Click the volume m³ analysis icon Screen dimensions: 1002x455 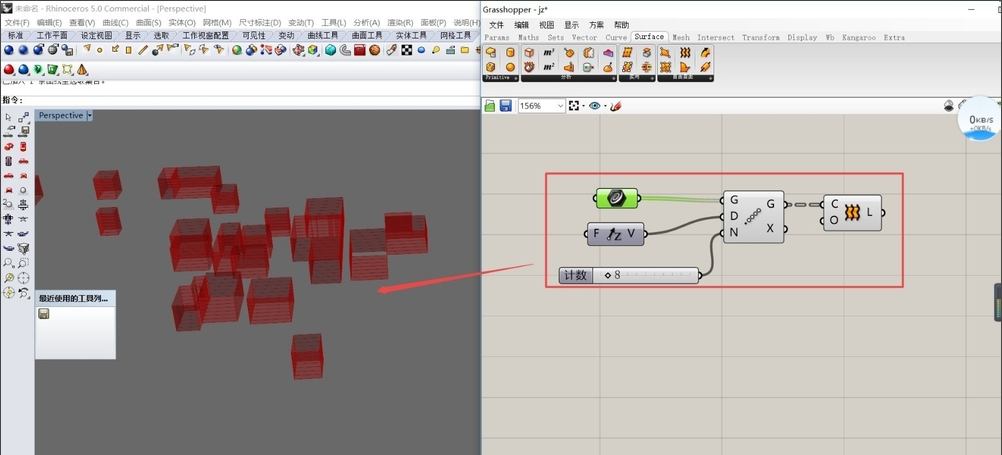point(549,53)
